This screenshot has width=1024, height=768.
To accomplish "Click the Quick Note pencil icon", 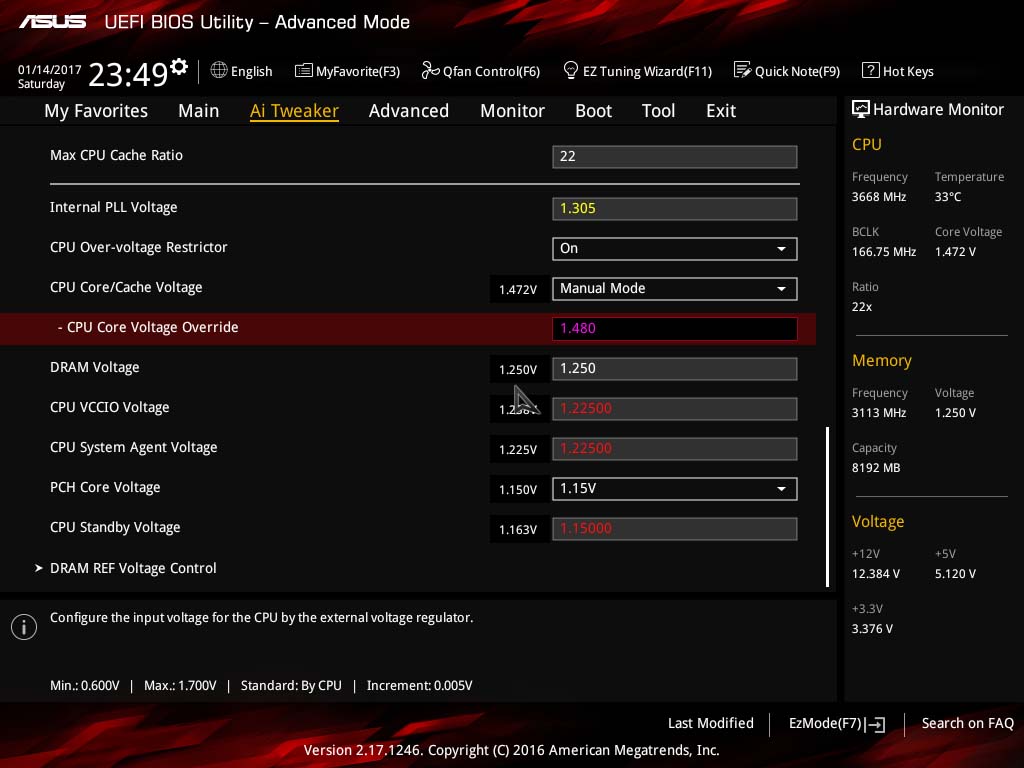I will tap(742, 70).
